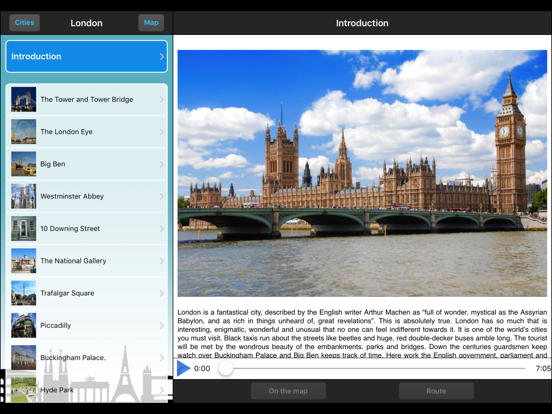Choose 'The National Gallery' list entry
This screenshot has width=552, height=414.
pos(87,261)
